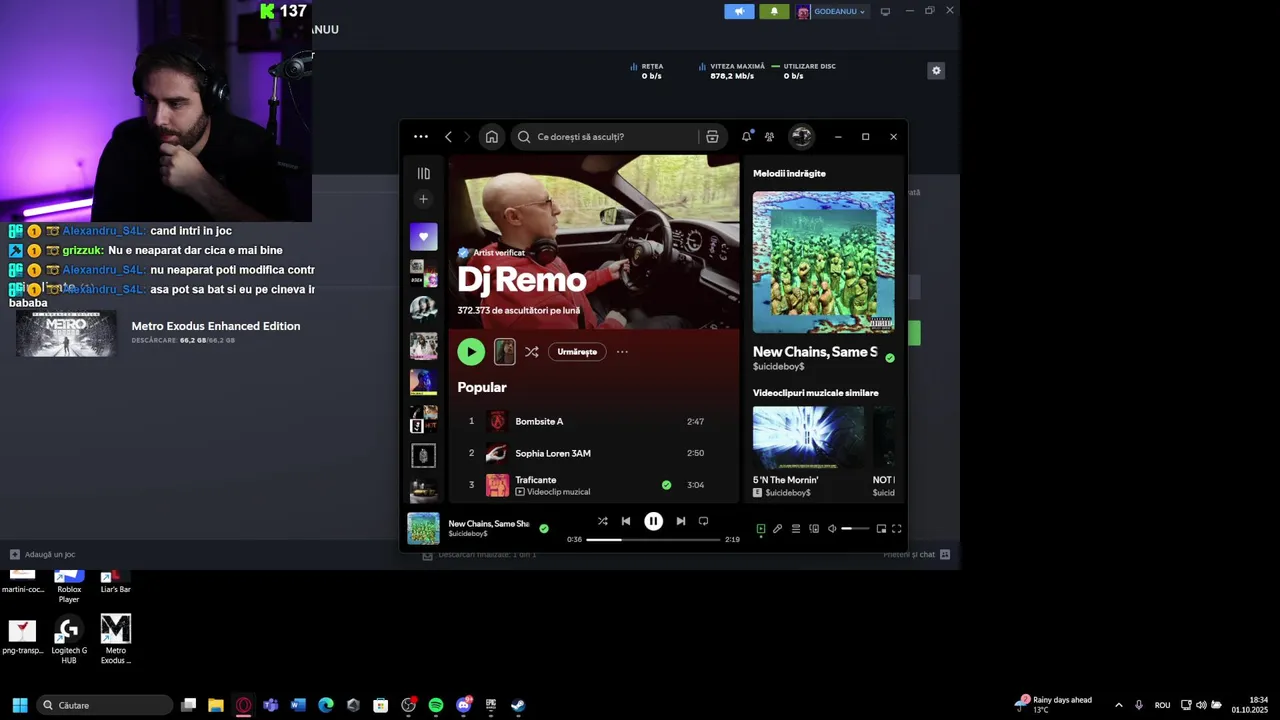Toggle shuffle in the player controls

(602, 521)
